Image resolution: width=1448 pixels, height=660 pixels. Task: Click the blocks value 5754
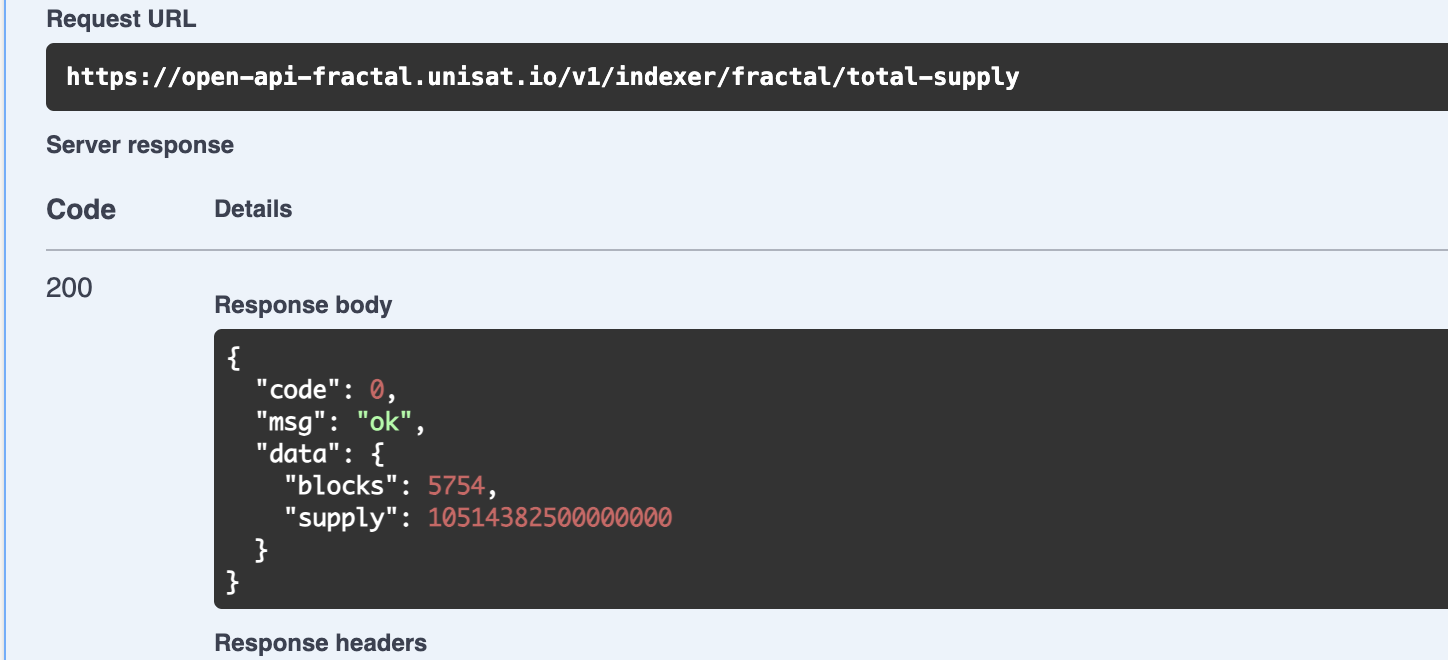coord(456,486)
